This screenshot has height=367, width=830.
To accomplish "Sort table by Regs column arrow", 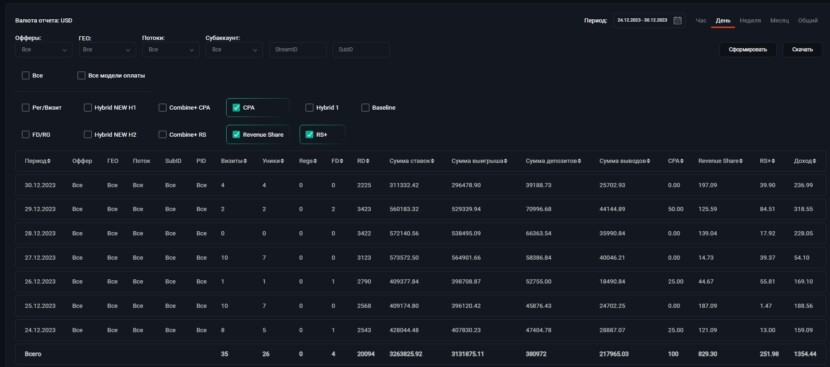I will click(315, 160).
